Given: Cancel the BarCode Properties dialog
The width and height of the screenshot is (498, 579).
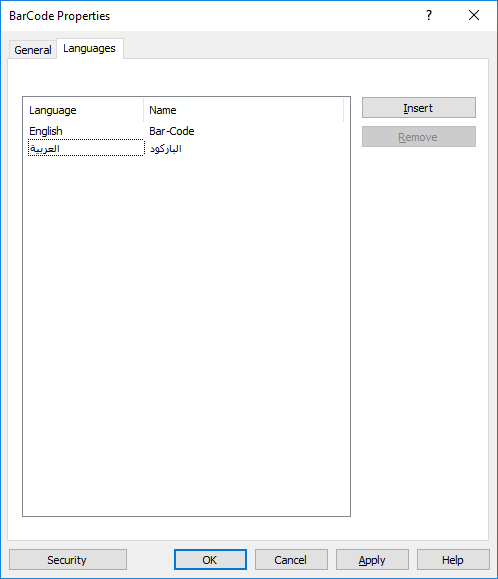Looking at the screenshot, I should 291,560.
